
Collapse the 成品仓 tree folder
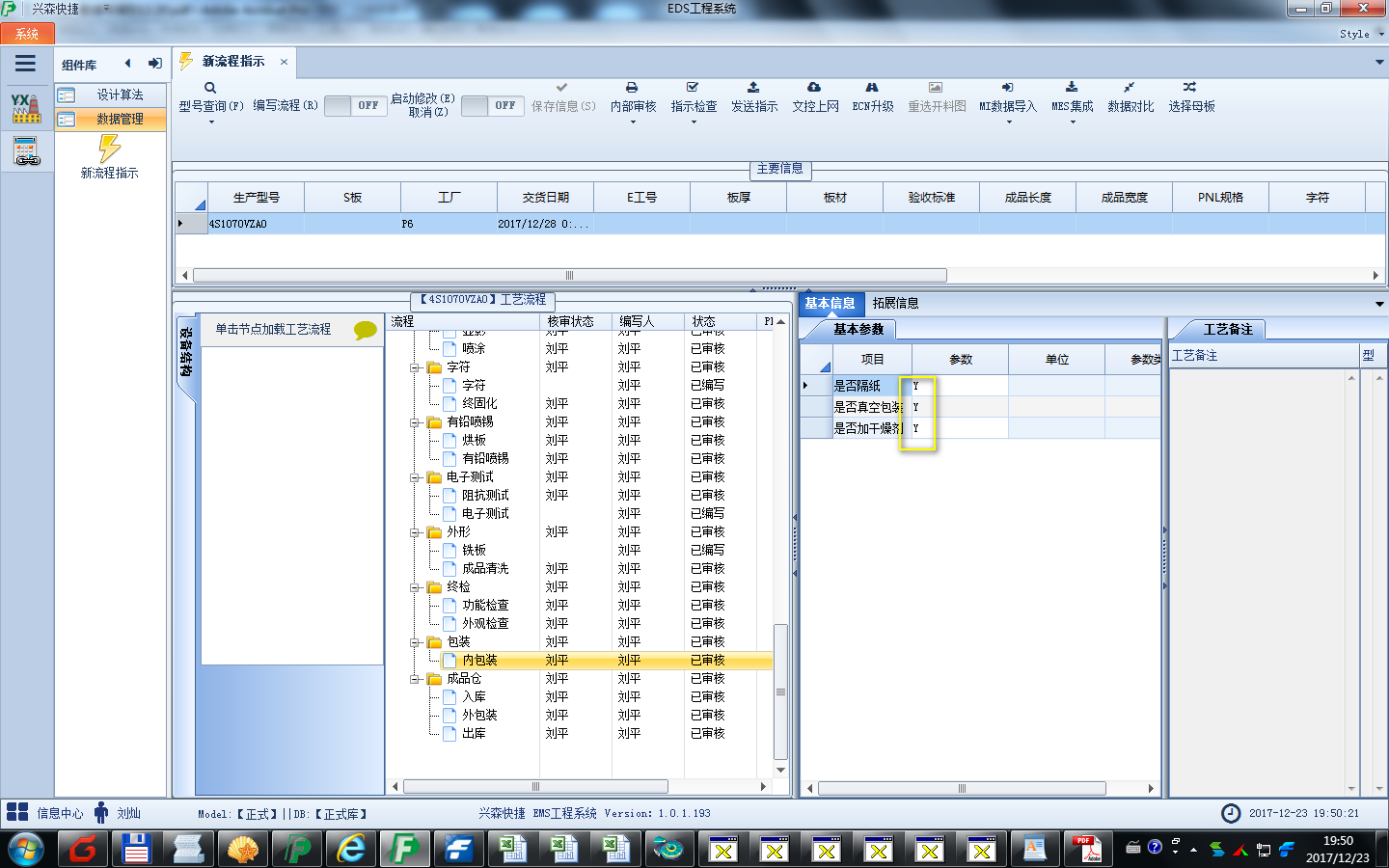[x=415, y=679]
